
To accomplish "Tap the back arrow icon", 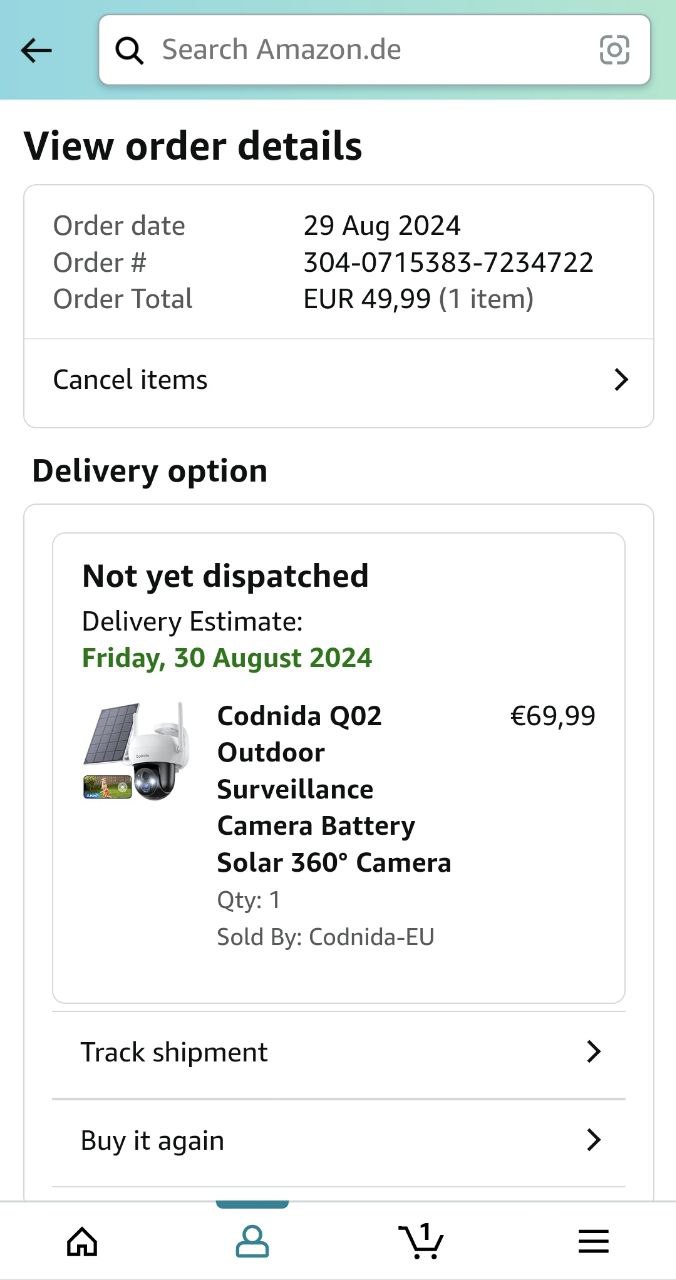I will 36,50.
